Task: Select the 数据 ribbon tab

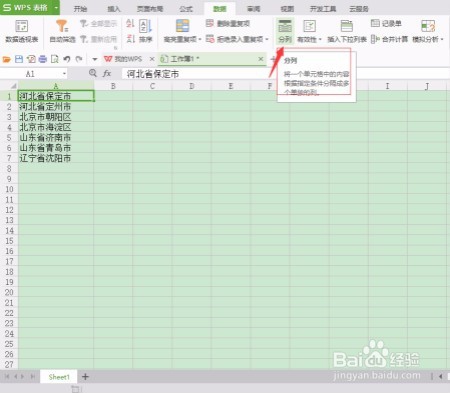Action: (x=220, y=9)
